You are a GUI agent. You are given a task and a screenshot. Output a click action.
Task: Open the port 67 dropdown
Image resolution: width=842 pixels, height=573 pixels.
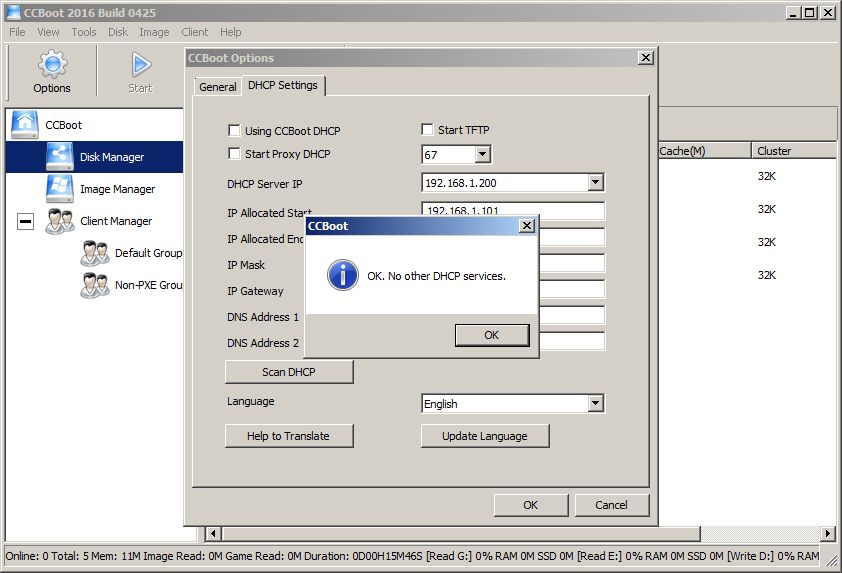[x=483, y=155]
